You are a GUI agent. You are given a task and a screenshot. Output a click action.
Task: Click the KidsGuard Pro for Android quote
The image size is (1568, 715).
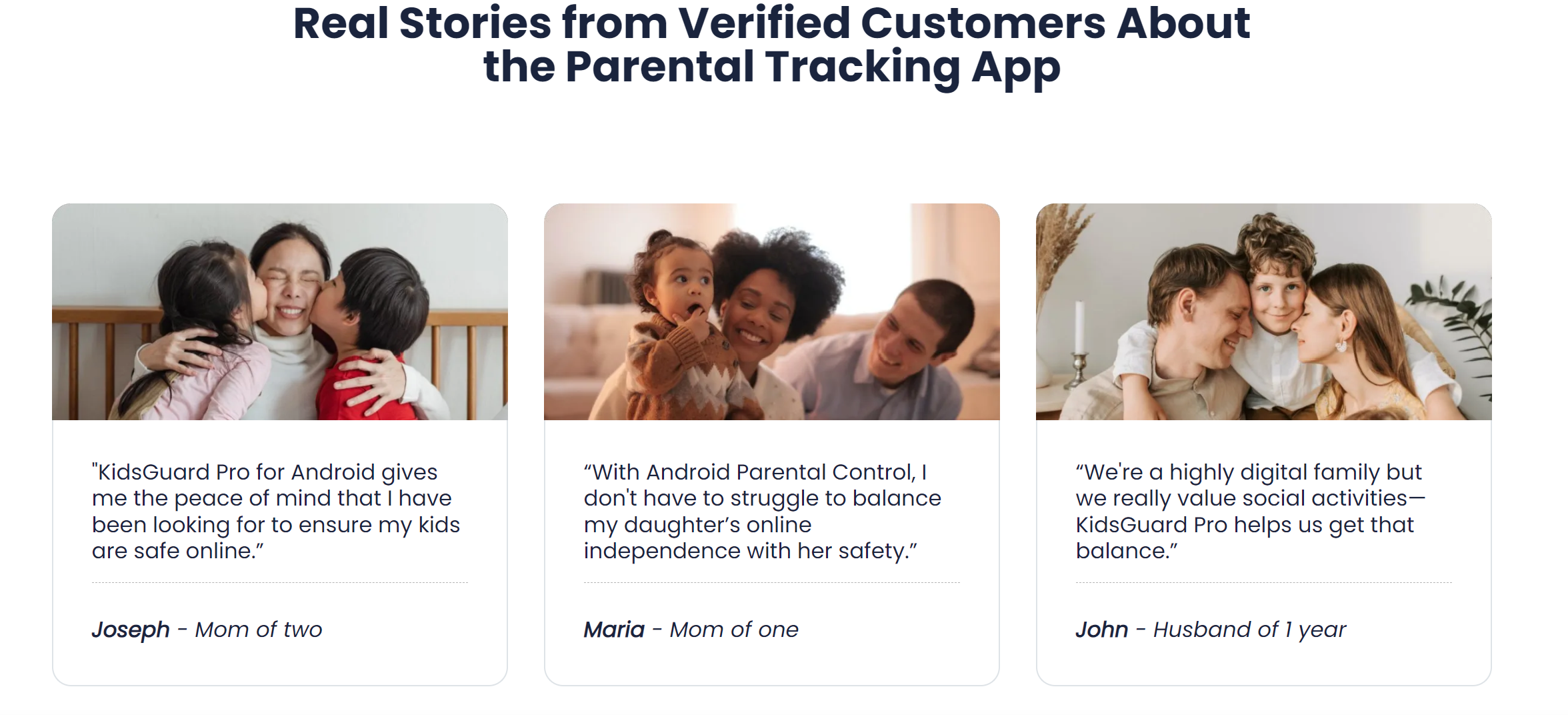[276, 512]
